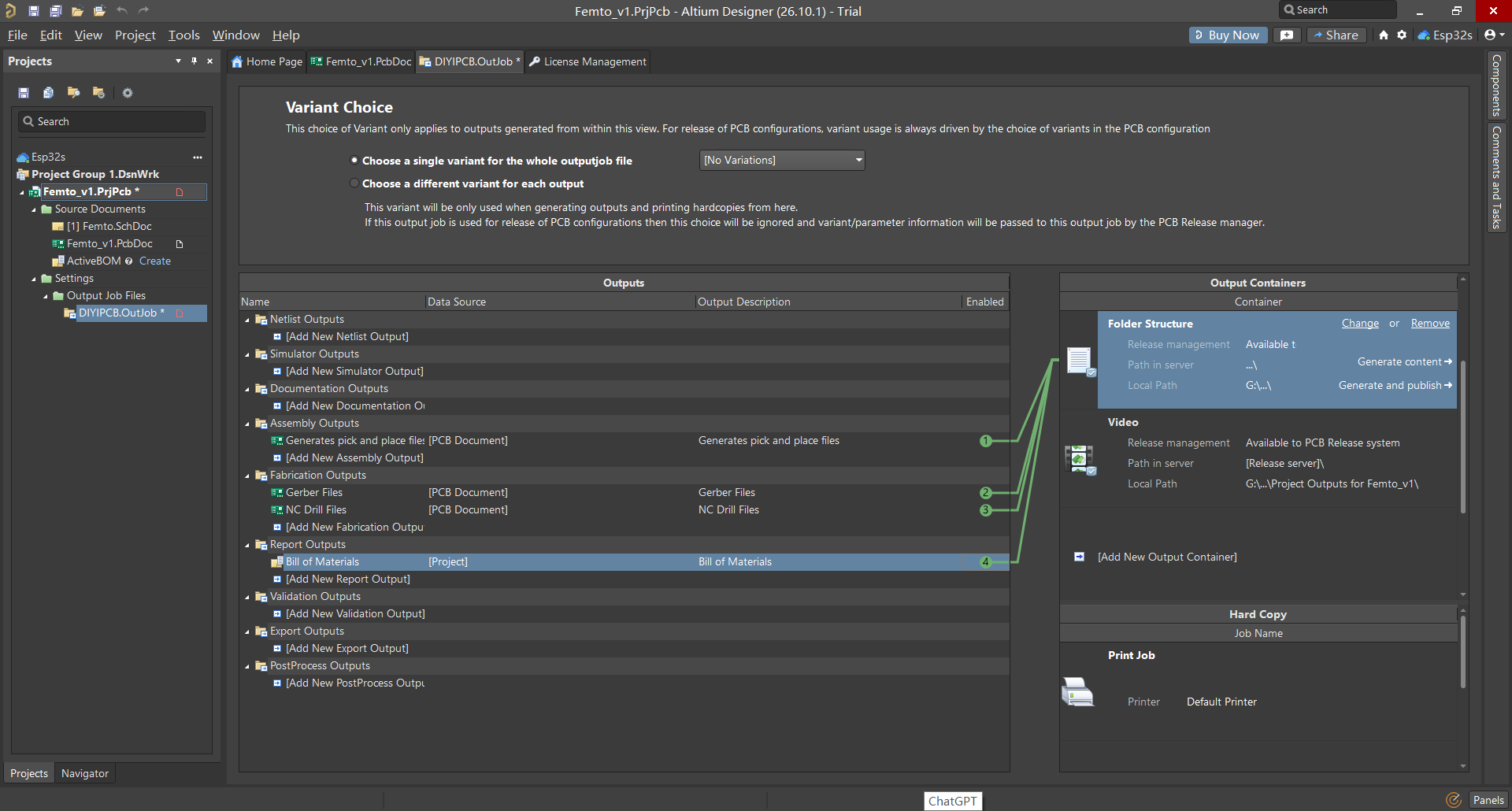1512x811 pixels.
Task: Open Panels button in status bar
Action: pos(1488,800)
